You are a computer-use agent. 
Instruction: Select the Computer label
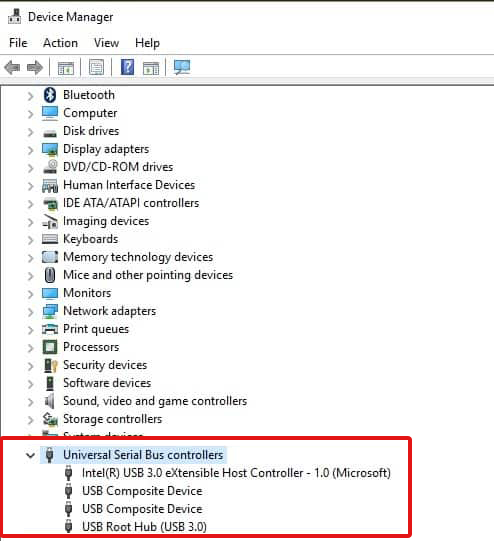pyautogui.click(x=90, y=113)
